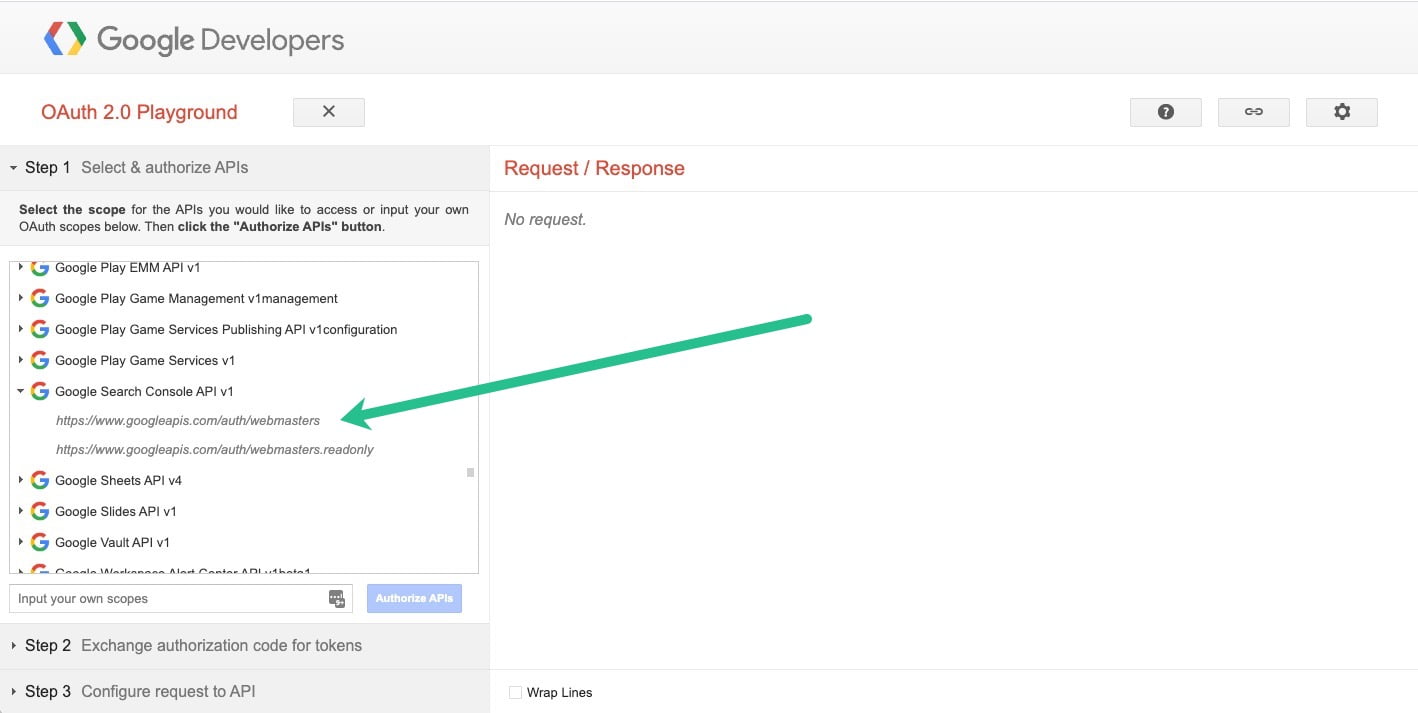Click the scope picker icon in the scopes field
1418x713 pixels.
click(337, 597)
